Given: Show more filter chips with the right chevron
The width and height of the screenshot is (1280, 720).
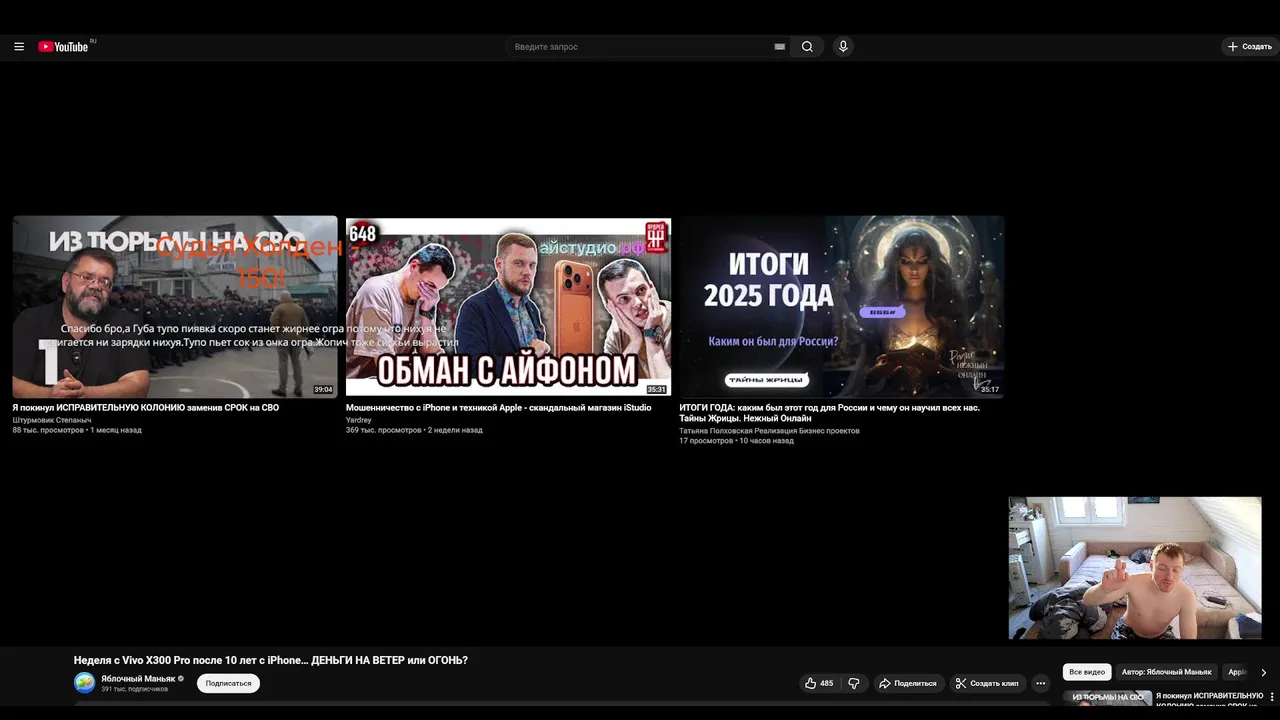Looking at the screenshot, I should tap(1263, 672).
